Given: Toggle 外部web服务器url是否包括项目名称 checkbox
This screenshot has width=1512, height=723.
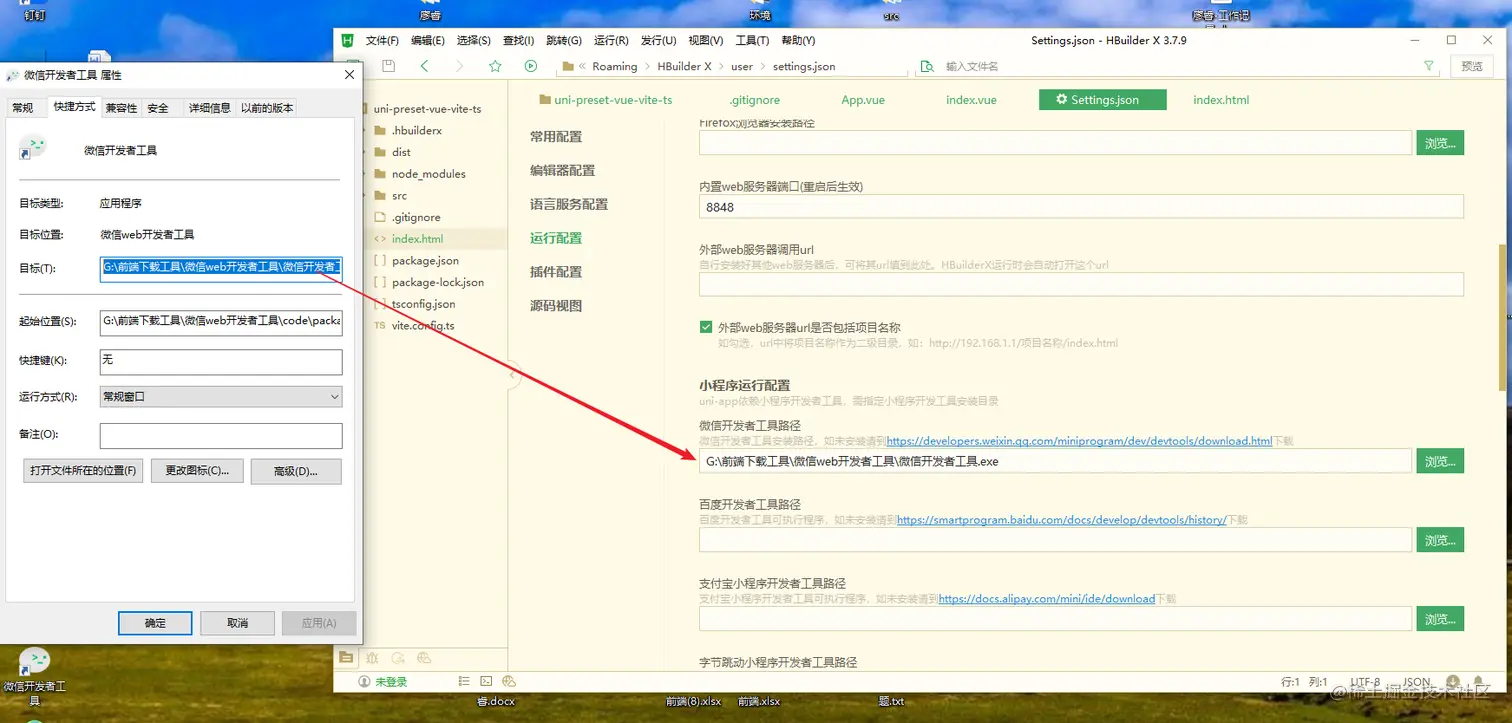Looking at the screenshot, I should (706, 327).
